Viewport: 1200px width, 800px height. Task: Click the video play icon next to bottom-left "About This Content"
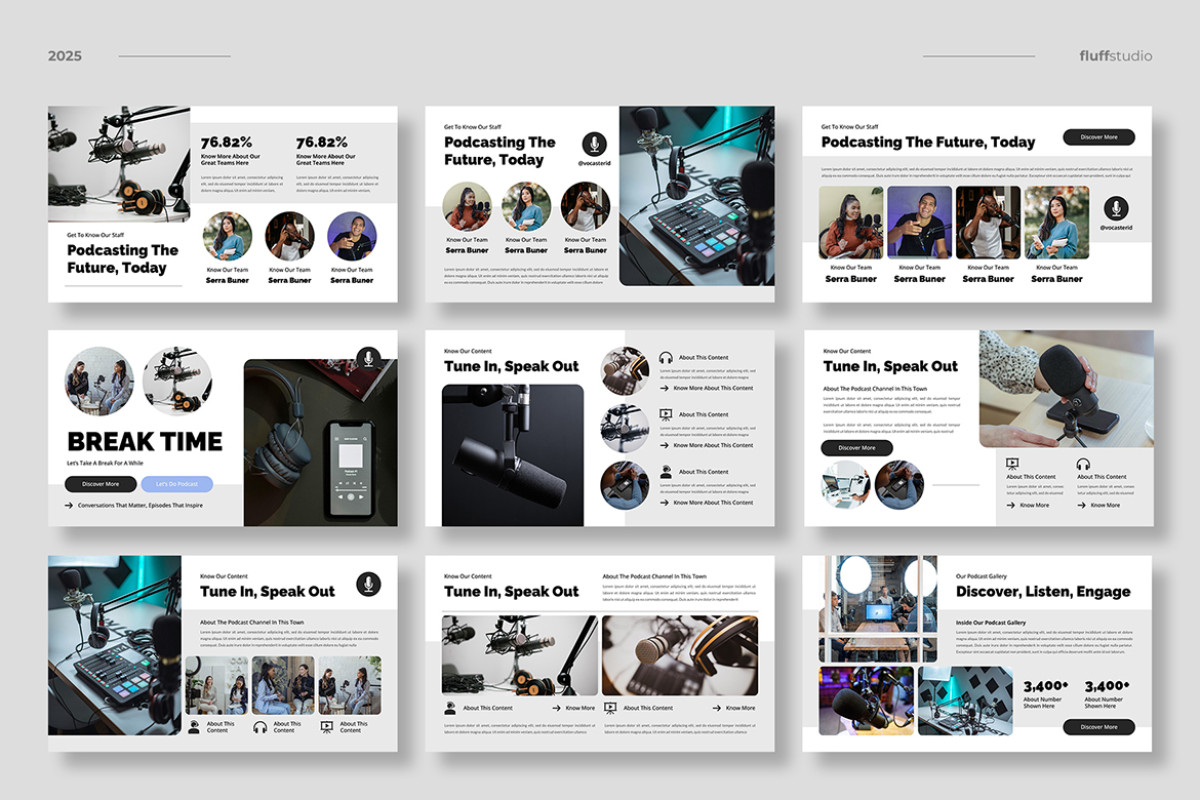328,727
